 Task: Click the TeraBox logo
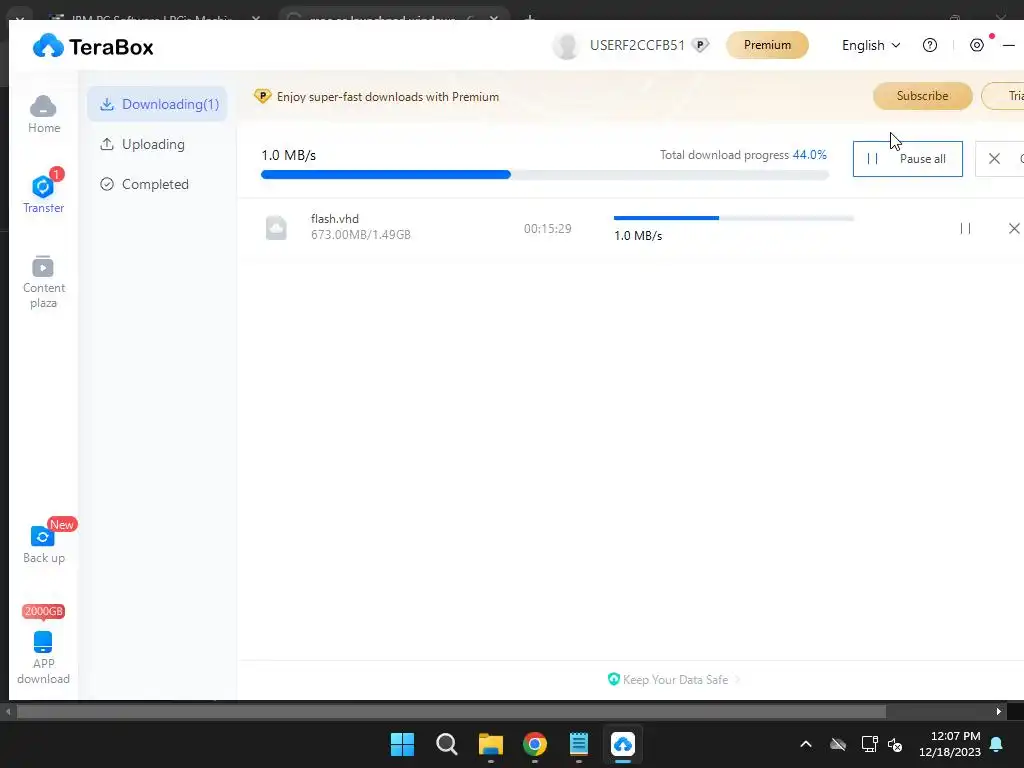tap(93, 46)
